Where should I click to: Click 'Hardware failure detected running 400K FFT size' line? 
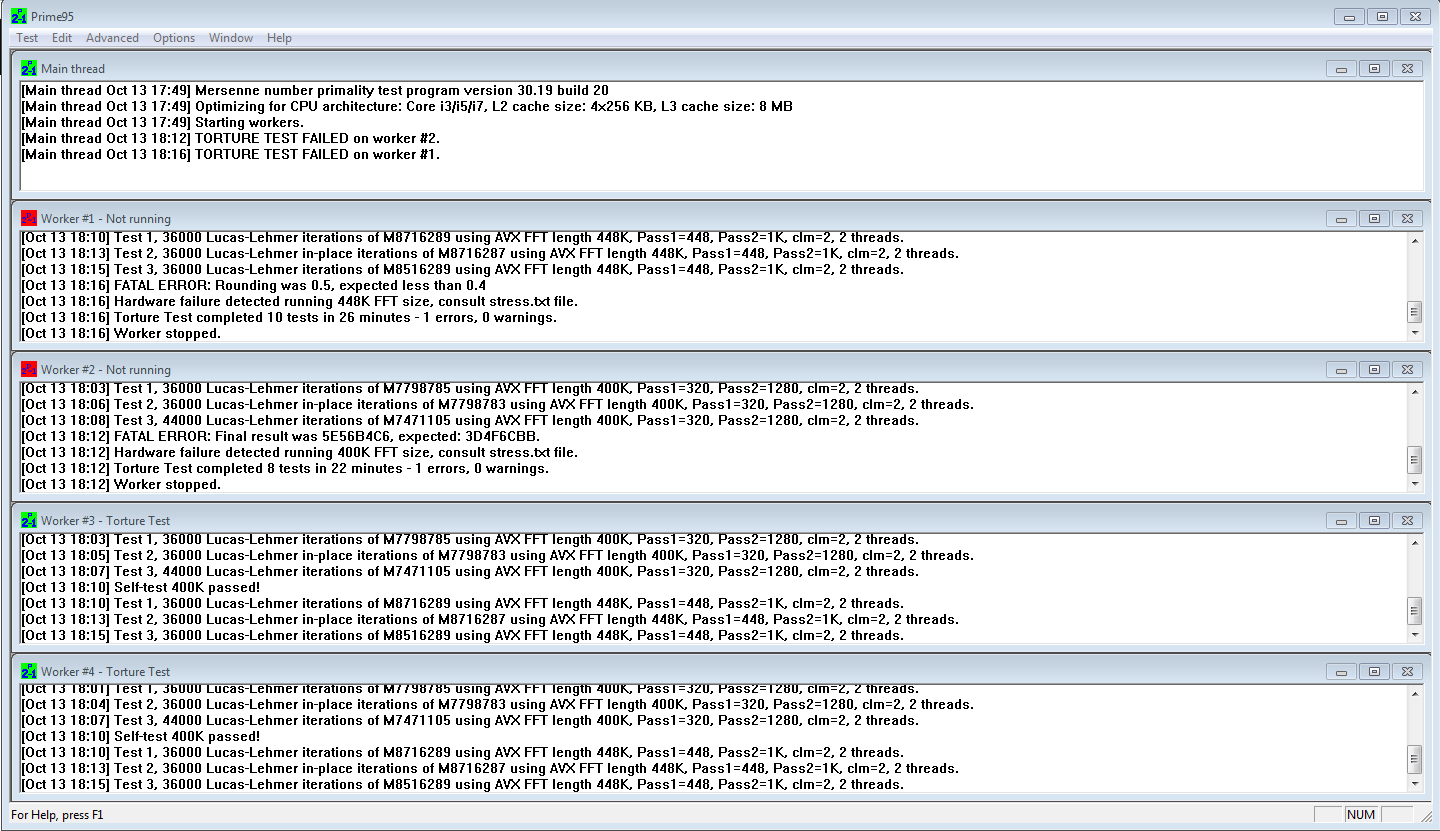coord(300,452)
